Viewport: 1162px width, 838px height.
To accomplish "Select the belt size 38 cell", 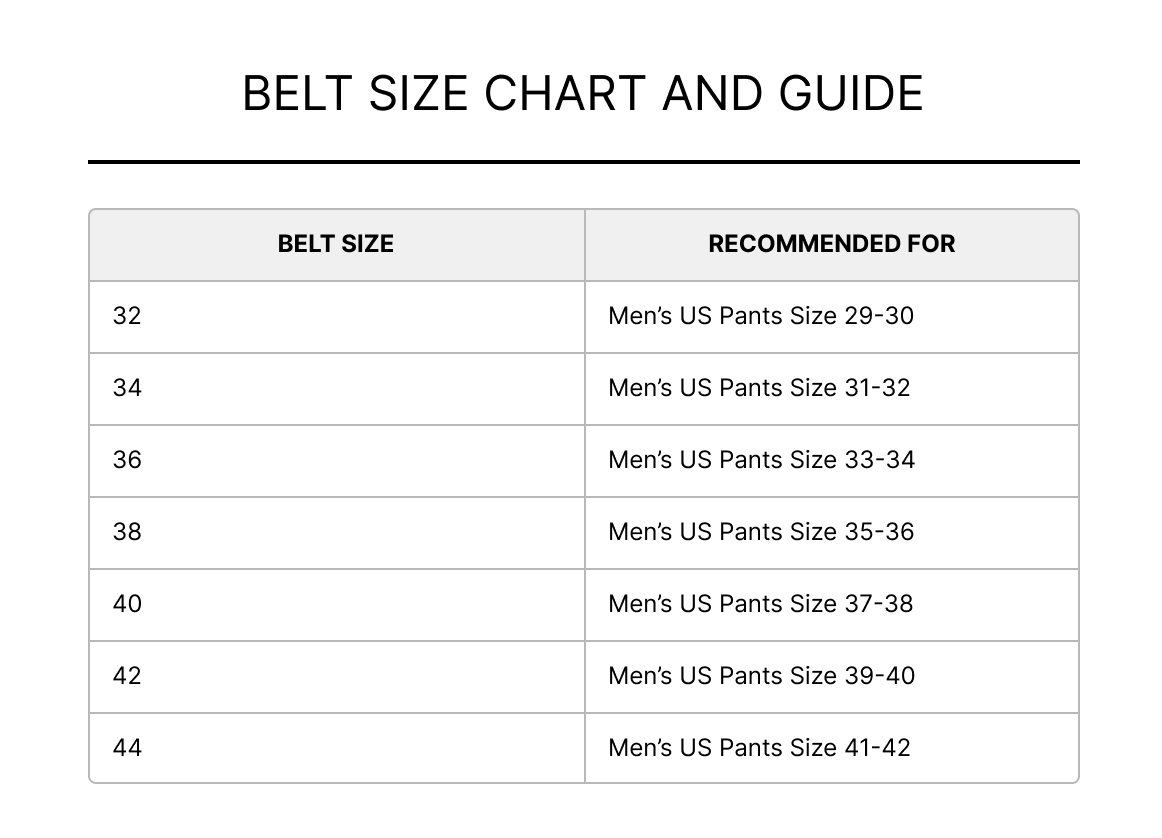I will (x=127, y=532).
